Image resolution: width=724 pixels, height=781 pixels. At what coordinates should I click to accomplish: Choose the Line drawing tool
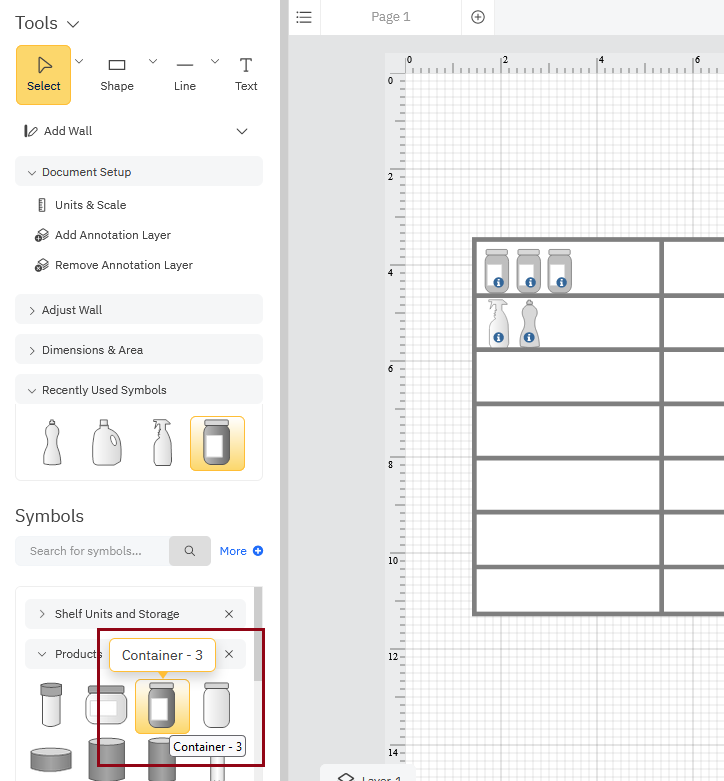185,74
